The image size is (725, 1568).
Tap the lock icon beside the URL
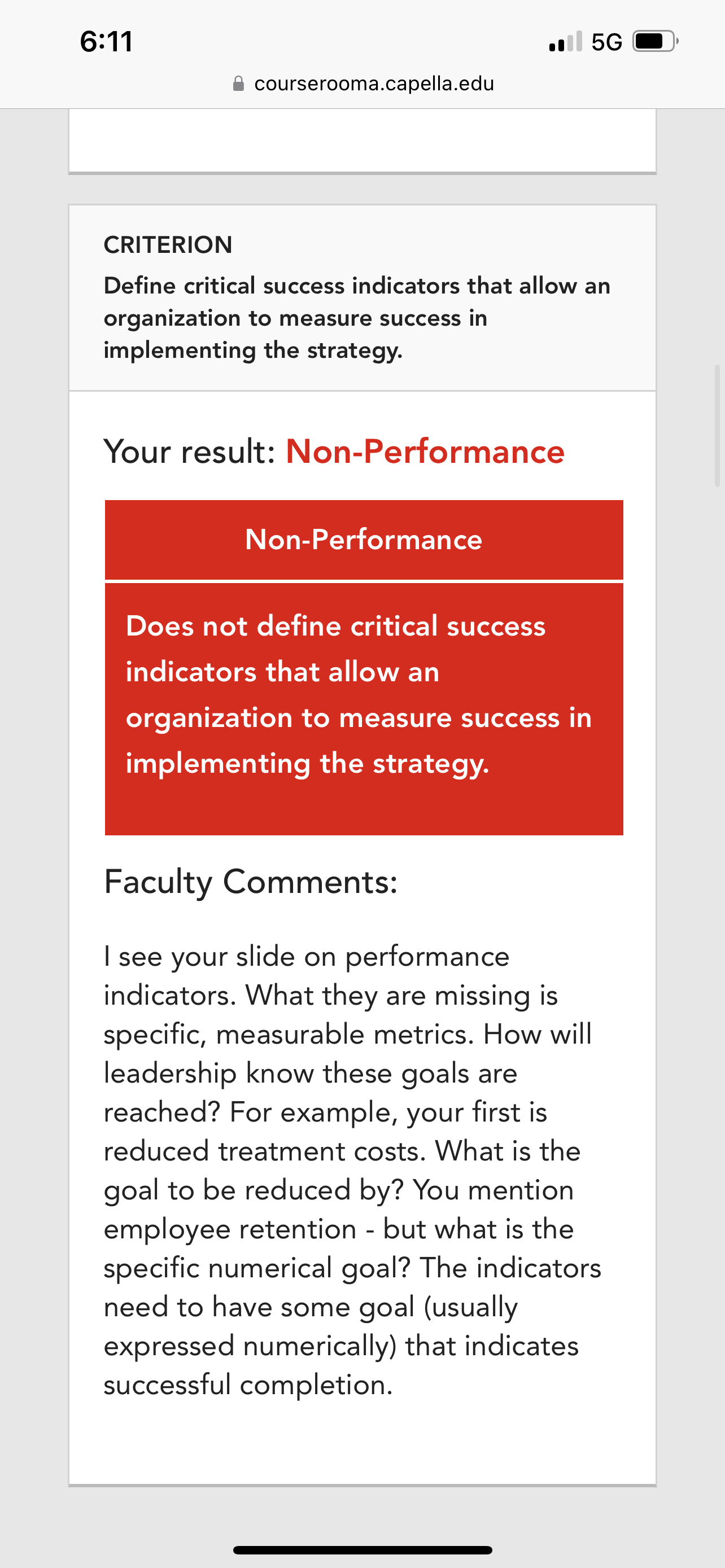click(x=239, y=84)
